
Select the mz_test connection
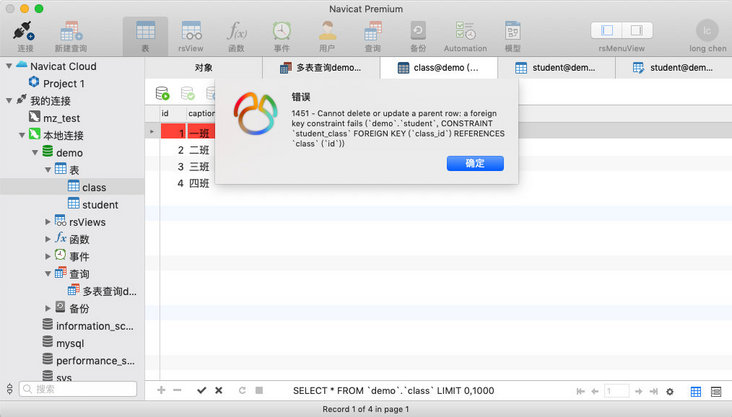[61, 118]
